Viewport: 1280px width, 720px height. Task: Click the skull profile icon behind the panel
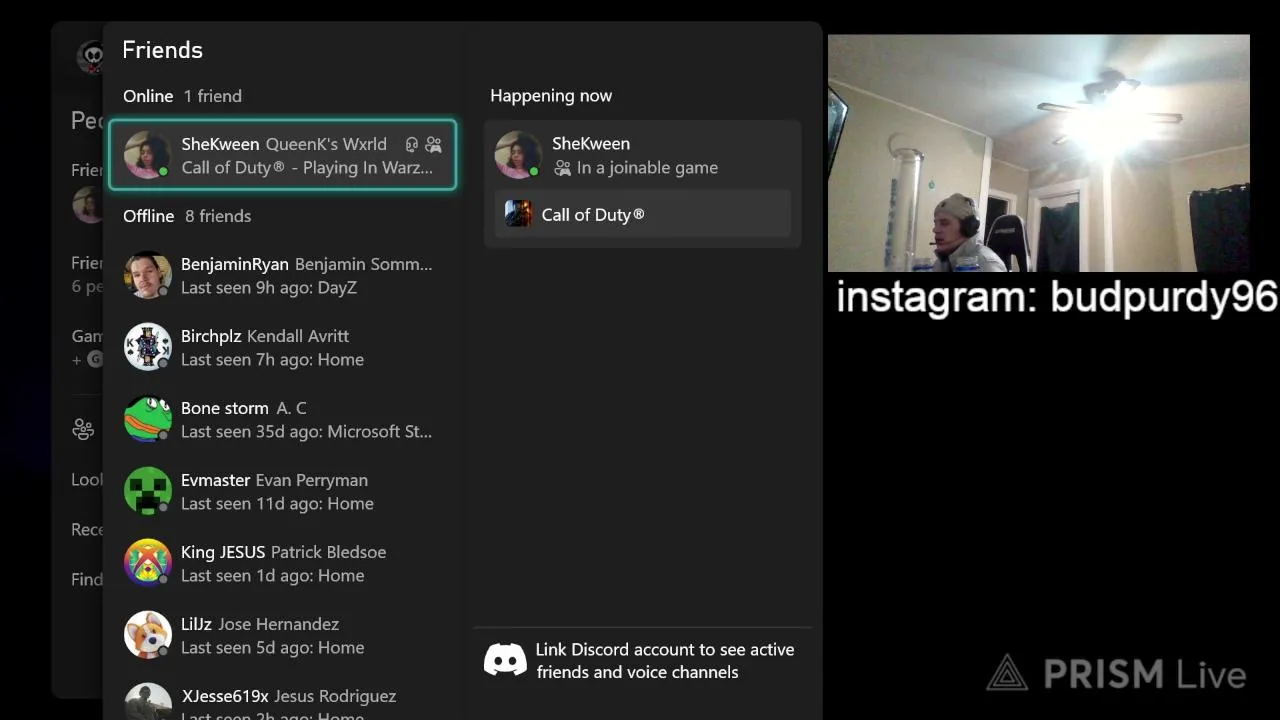click(x=90, y=56)
